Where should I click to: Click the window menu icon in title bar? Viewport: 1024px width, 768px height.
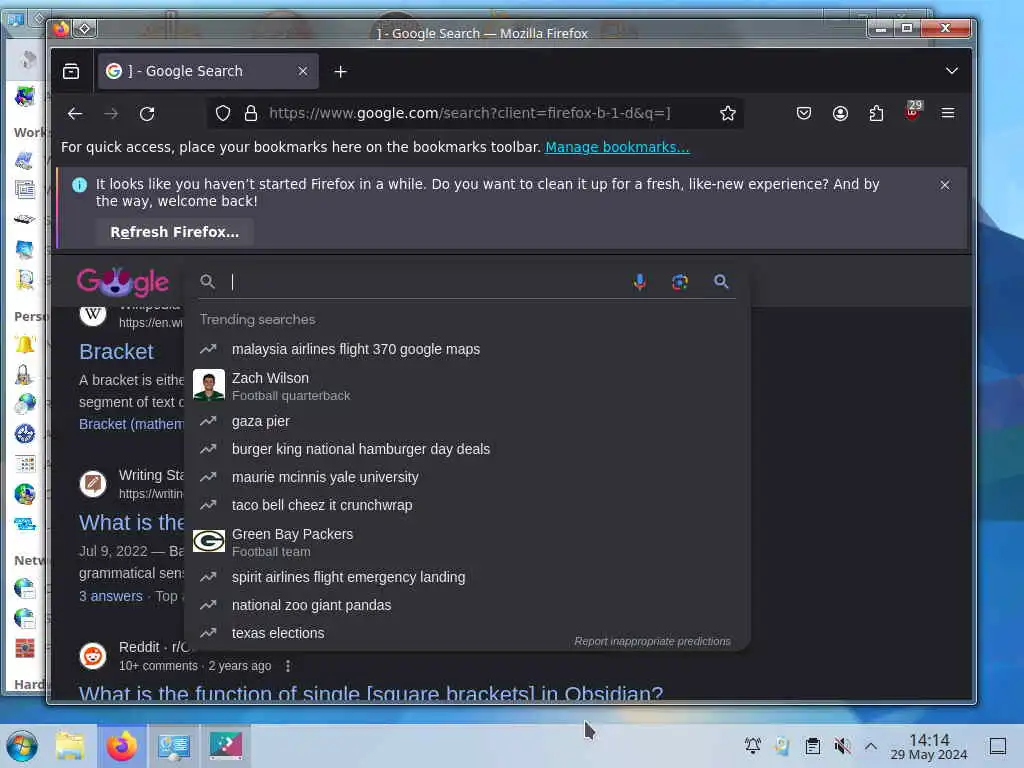(61, 29)
